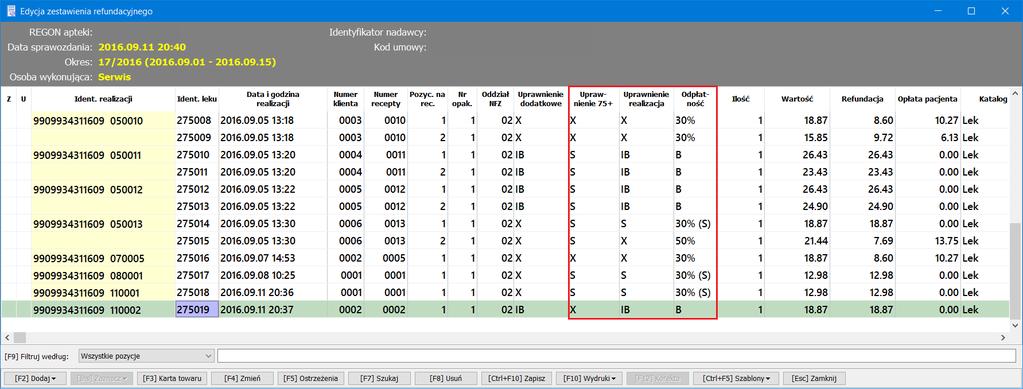Click the Opłata pacjenta column header
This screenshot has width=1023, height=389.
click(927, 99)
